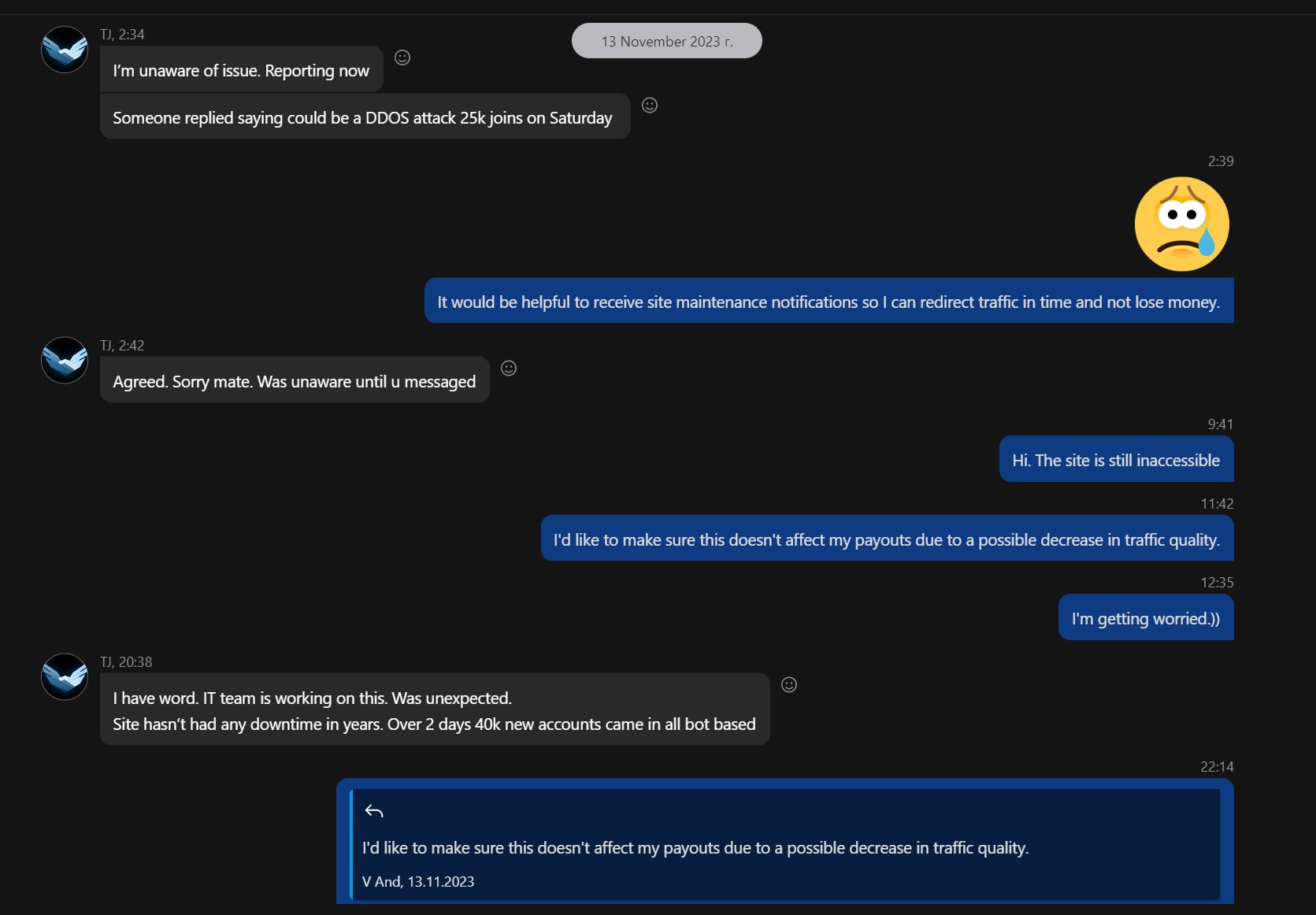Click 'TJ, 2:34' sender name label
The image size is (1316, 915).
122,35
